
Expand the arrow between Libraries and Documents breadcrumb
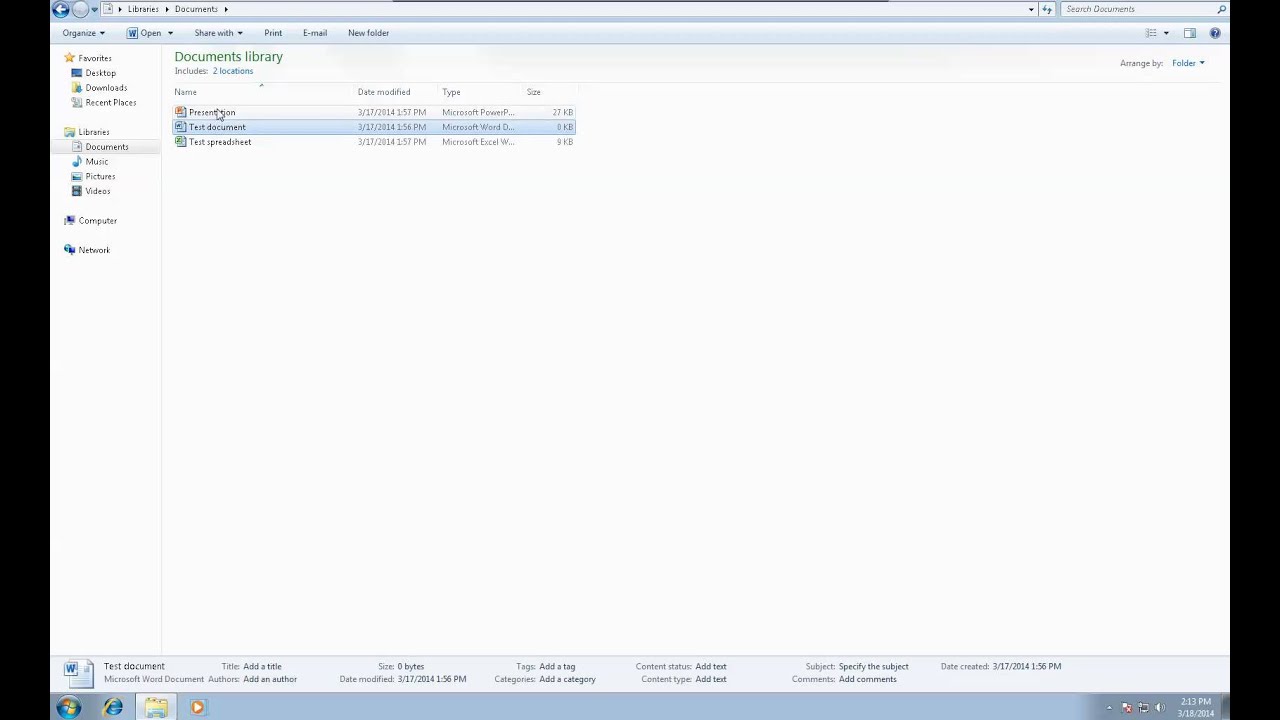[167, 9]
